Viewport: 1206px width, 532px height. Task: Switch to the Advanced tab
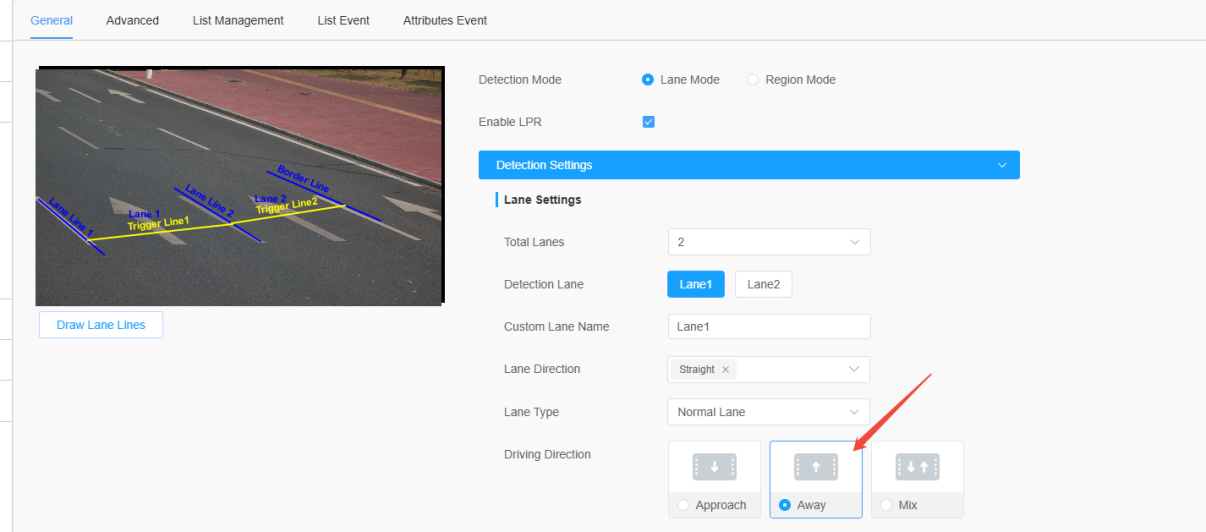point(132,20)
